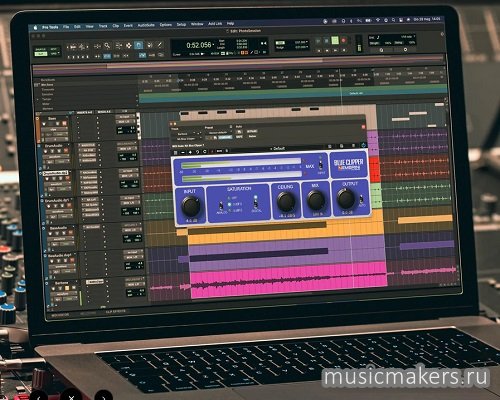Click the plugin toolbar plus icon
Screen dimensions: 500x400
(190, 152)
